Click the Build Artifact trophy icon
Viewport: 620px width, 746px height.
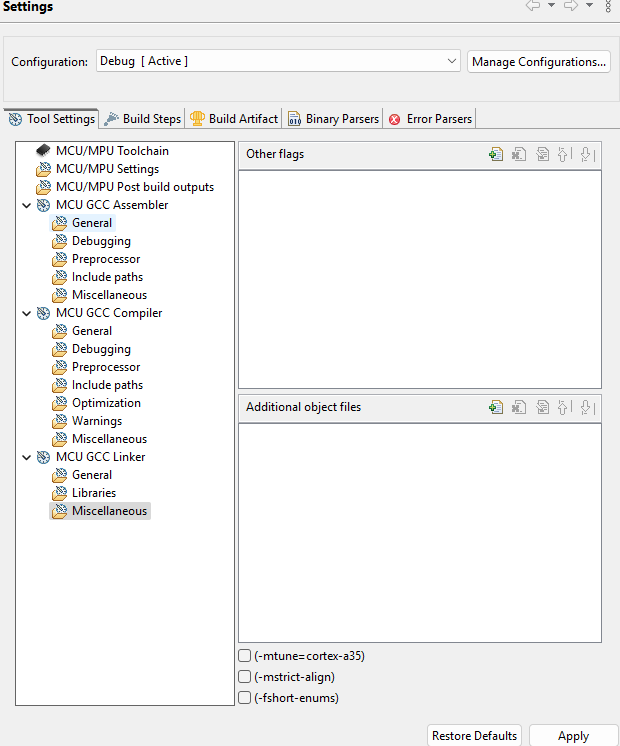[197, 118]
